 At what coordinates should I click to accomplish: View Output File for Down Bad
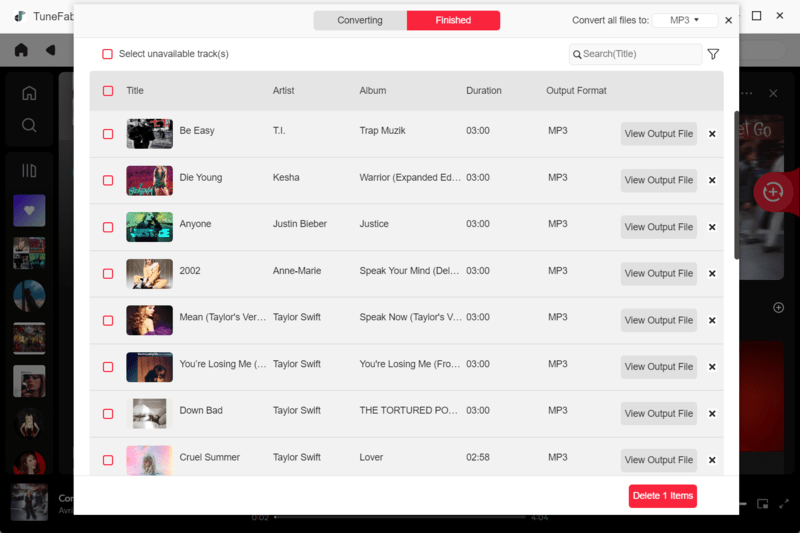tap(659, 414)
